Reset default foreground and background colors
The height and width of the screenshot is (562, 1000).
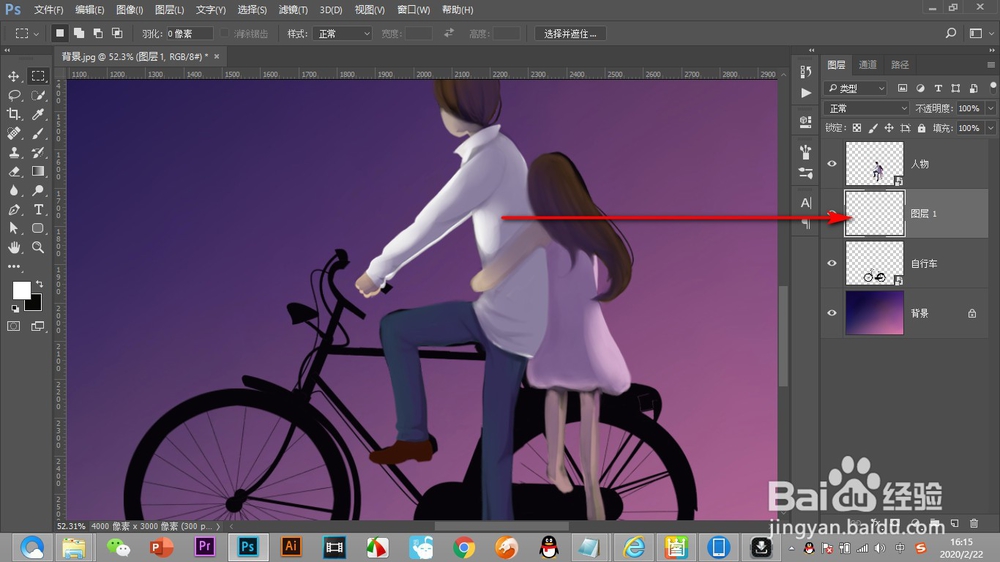tap(15, 309)
